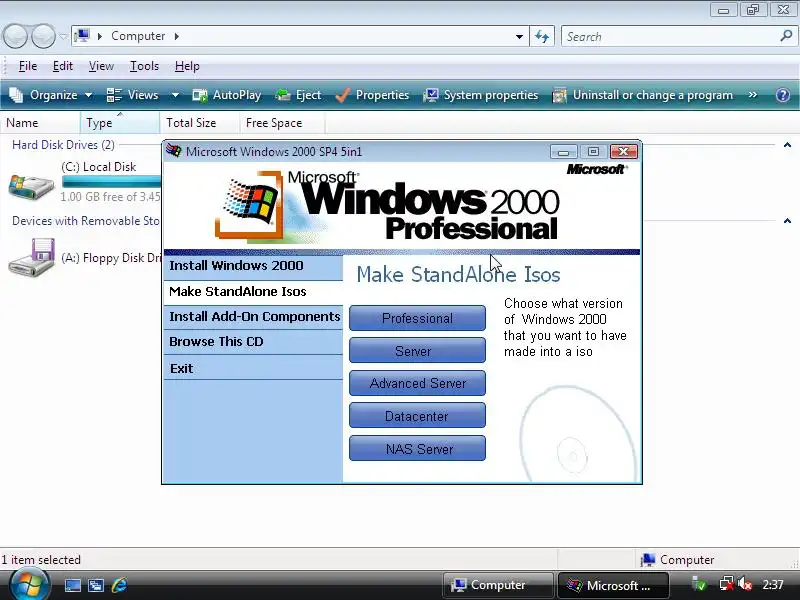This screenshot has height=600, width=800.
Task: Open the View menu
Action: (101, 66)
